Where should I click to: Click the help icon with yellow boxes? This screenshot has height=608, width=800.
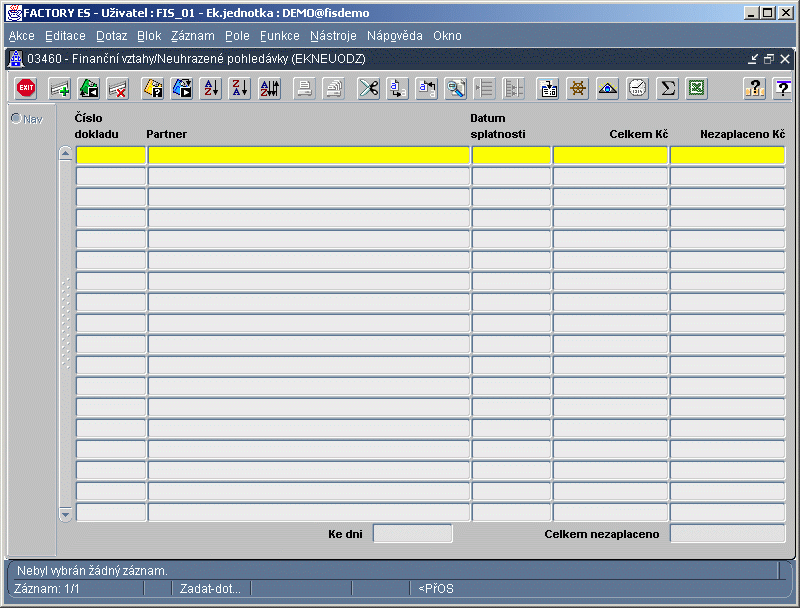[755, 88]
